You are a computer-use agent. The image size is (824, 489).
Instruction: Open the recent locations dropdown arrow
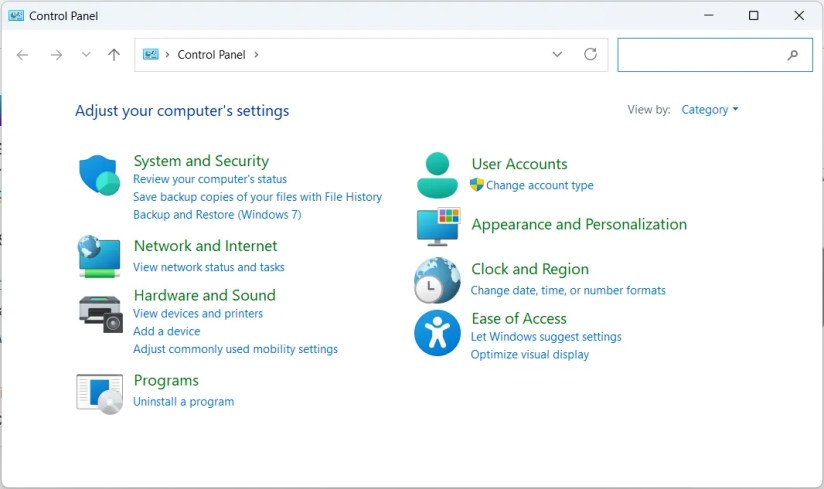86,54
